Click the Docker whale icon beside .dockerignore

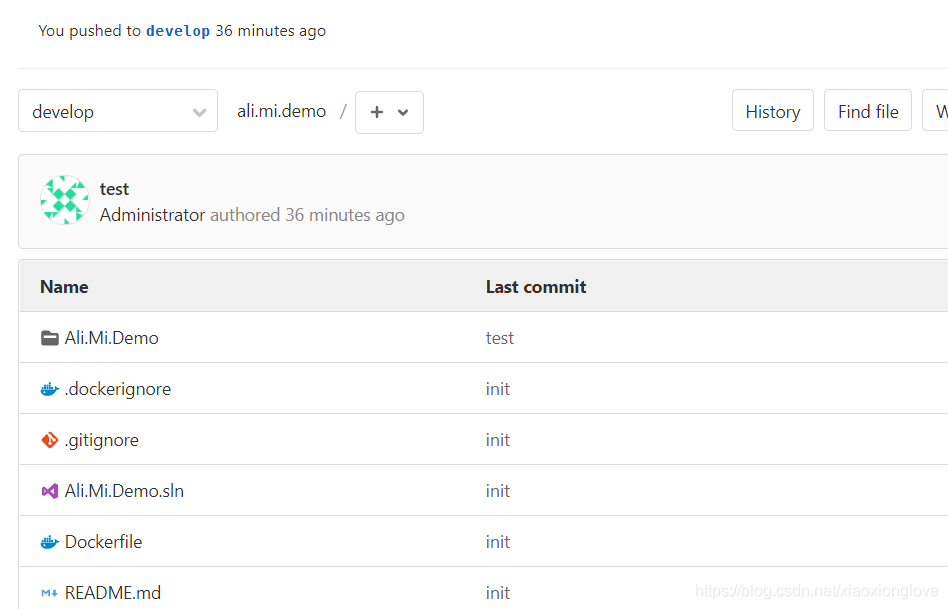(x=50, y=388)
